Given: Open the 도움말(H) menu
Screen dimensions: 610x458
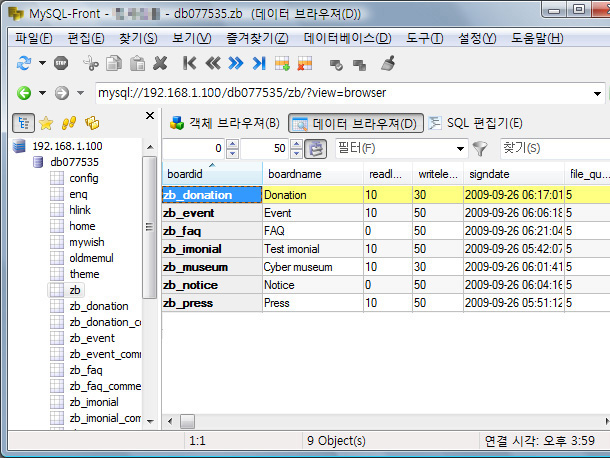Looking at the screenshot, I should click(537, 38).
